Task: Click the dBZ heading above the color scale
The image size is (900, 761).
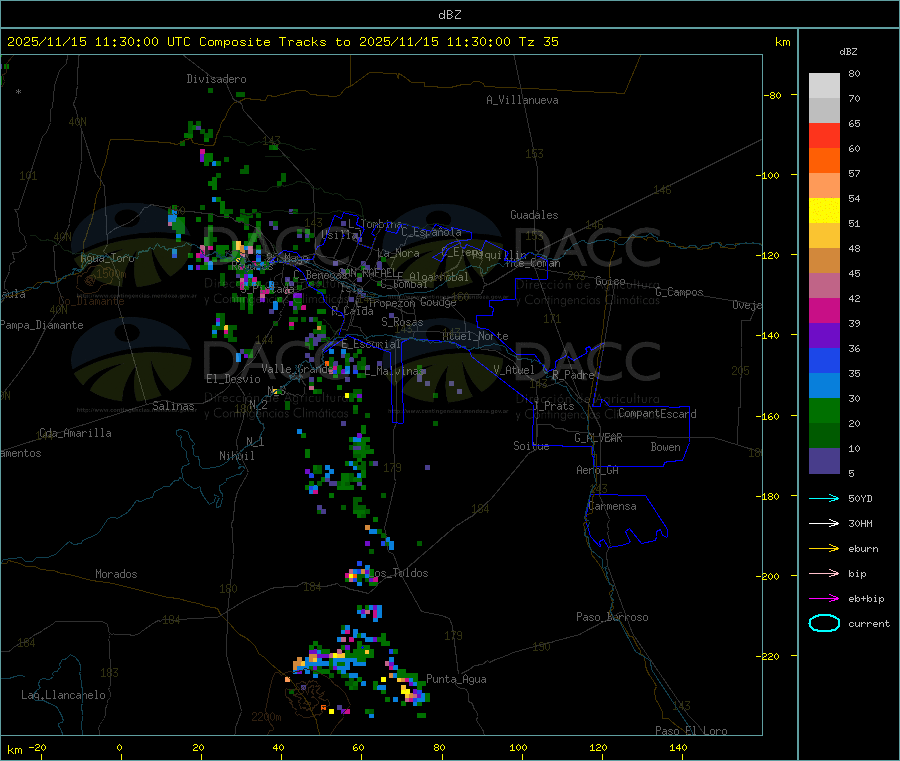Action: (848, 52)
